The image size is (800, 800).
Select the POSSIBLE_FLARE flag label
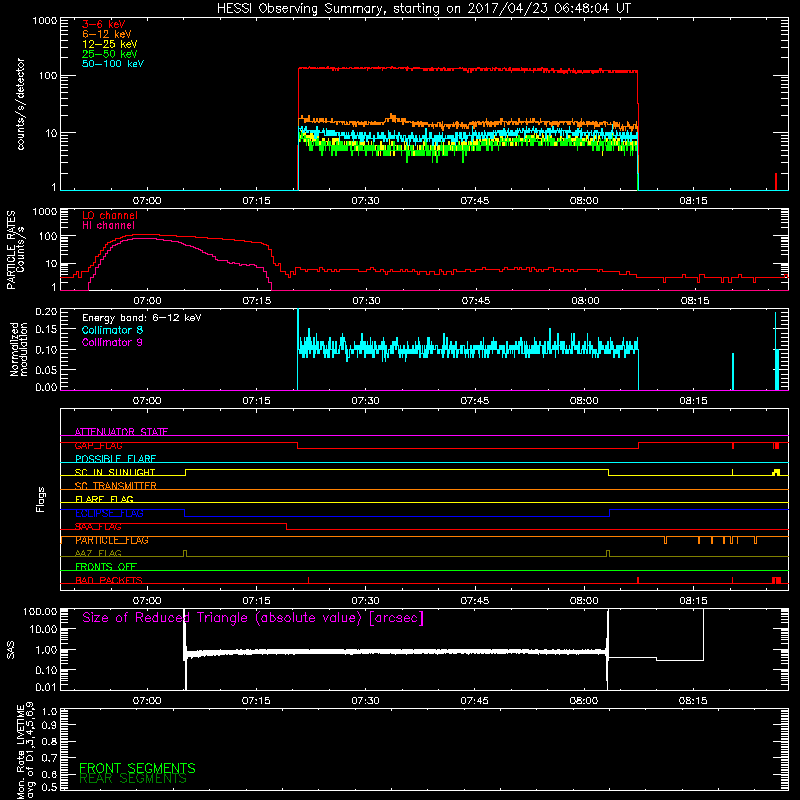click(115, 459)
